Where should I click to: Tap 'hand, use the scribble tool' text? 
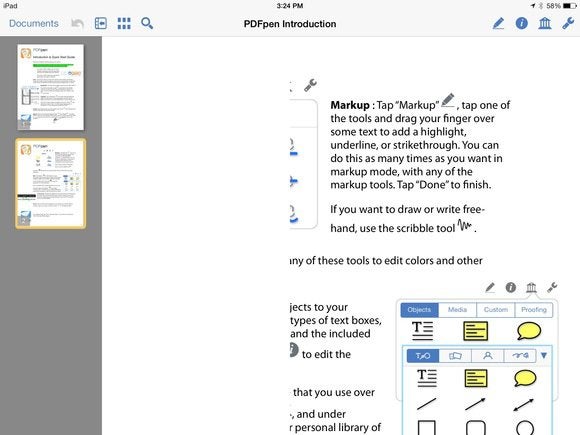tap(392, 228)
